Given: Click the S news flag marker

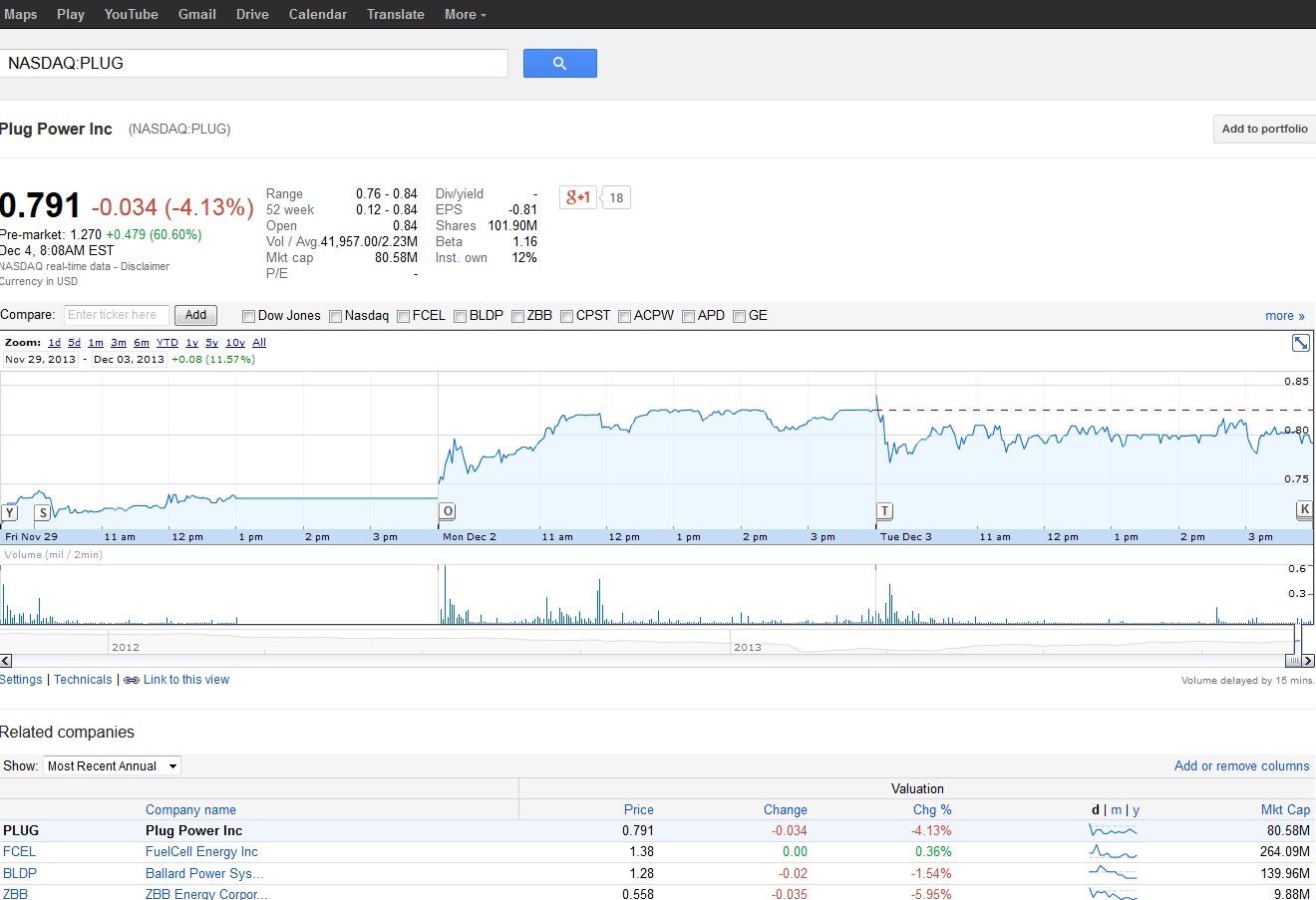Looking at the screenshot, I should coord(43,513).
